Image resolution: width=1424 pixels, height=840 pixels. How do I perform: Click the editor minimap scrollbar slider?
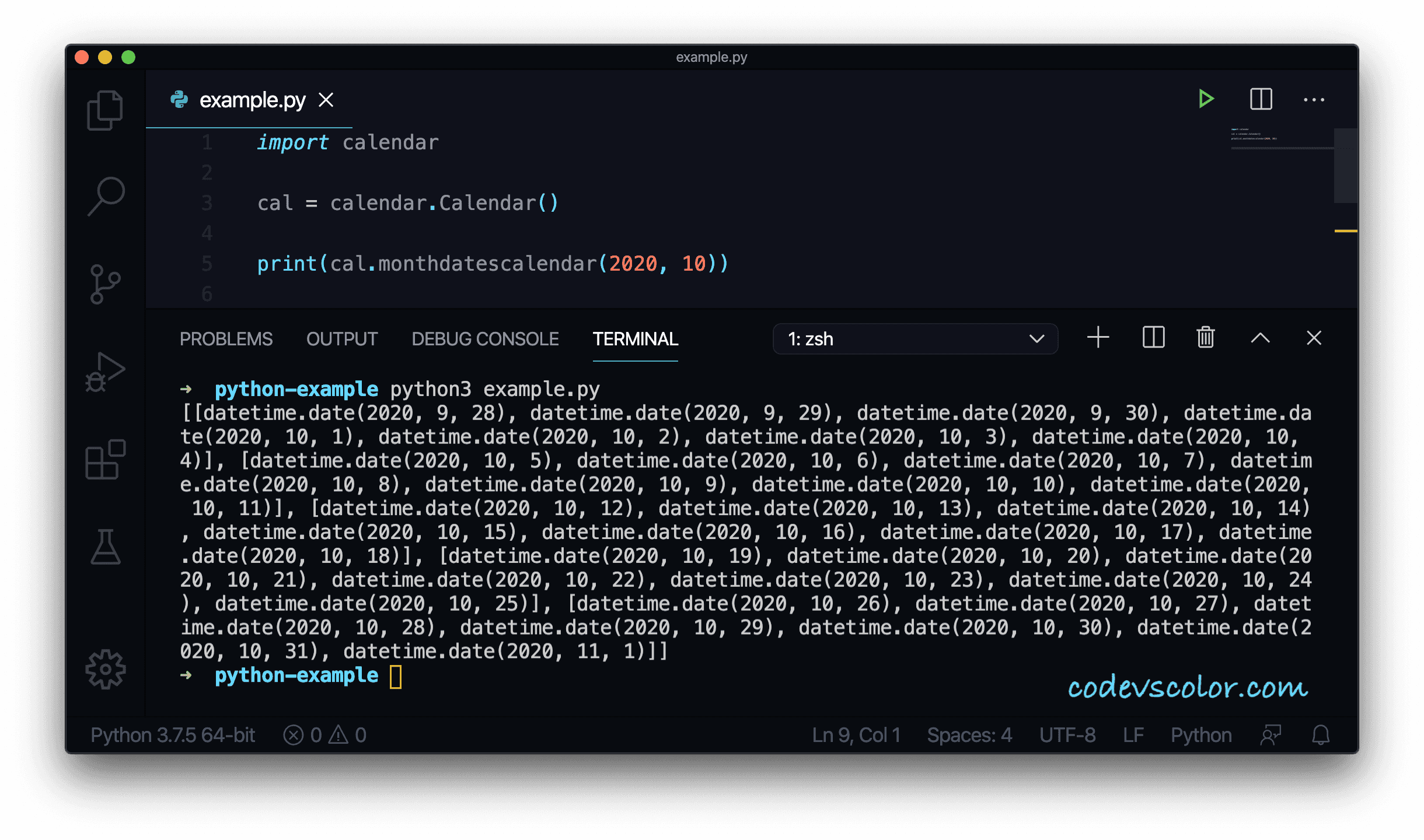1345,166
